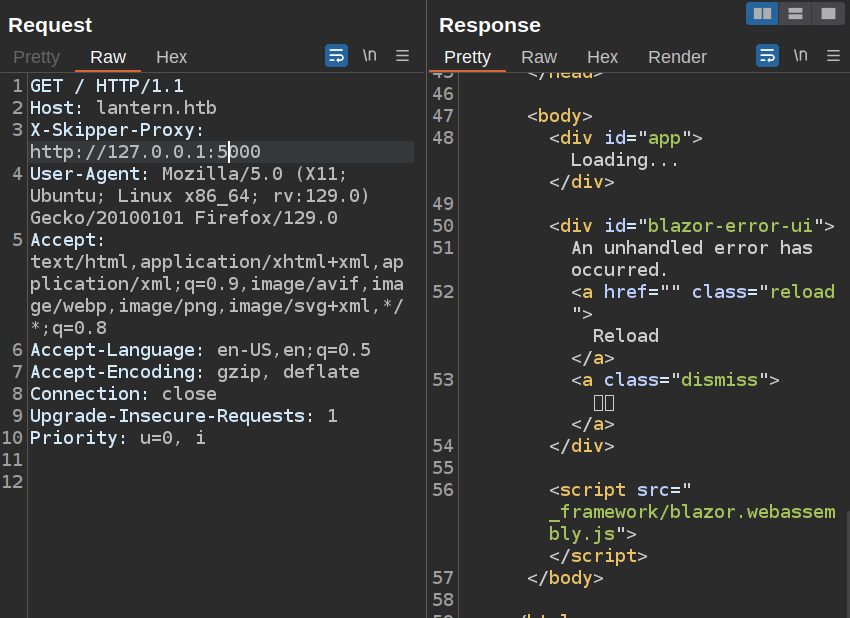Image resolution: width=850 pixels, height=618 pixels.
Task: Open the Render tab in Response panel
Action: click(677, 57)
